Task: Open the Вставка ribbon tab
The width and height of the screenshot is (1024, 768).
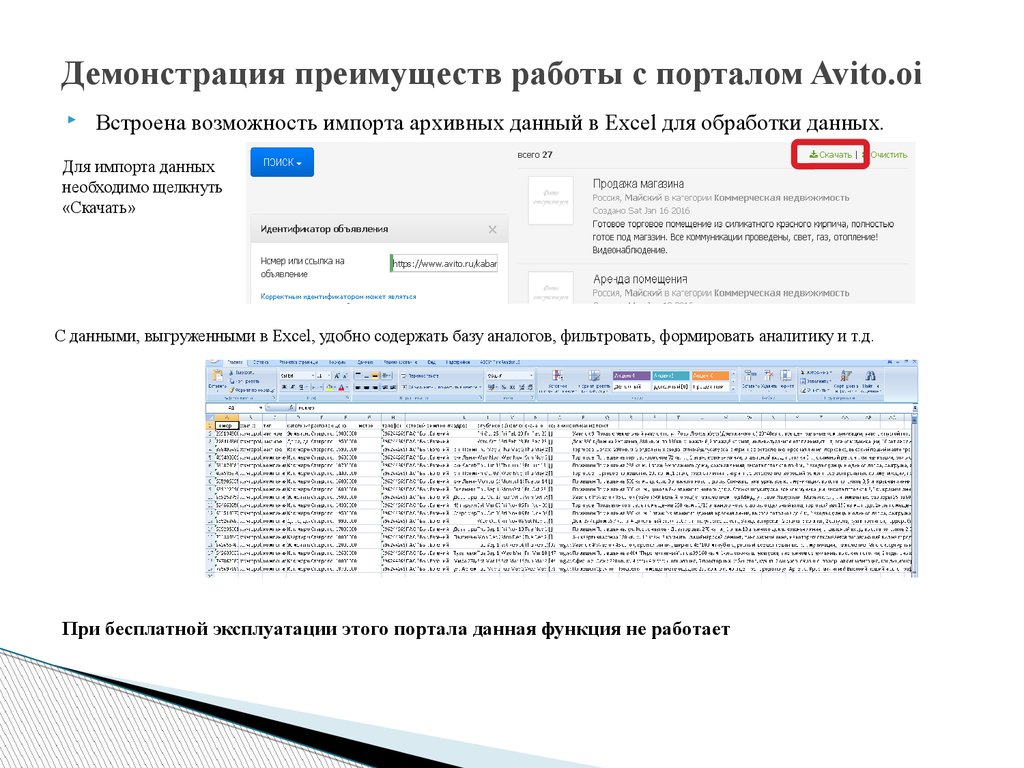Action: coord(261,362)
